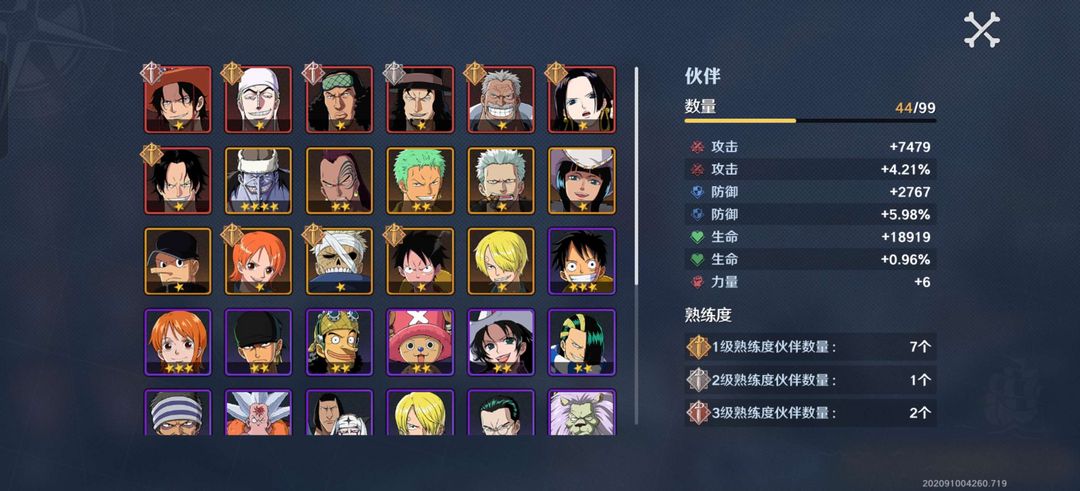This screenshot has height=491, width=1080.
Task: Click the companion count progress bar
Action: coord(810,121)
